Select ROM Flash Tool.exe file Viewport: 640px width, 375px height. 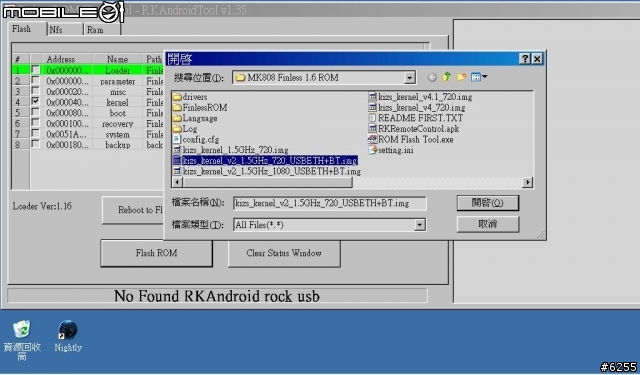[x=411, y=139]
